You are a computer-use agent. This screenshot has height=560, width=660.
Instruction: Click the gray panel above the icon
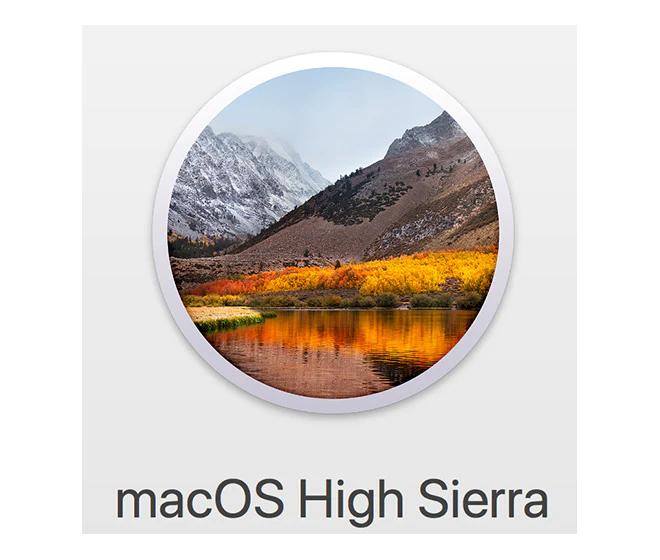click(329, 38)
